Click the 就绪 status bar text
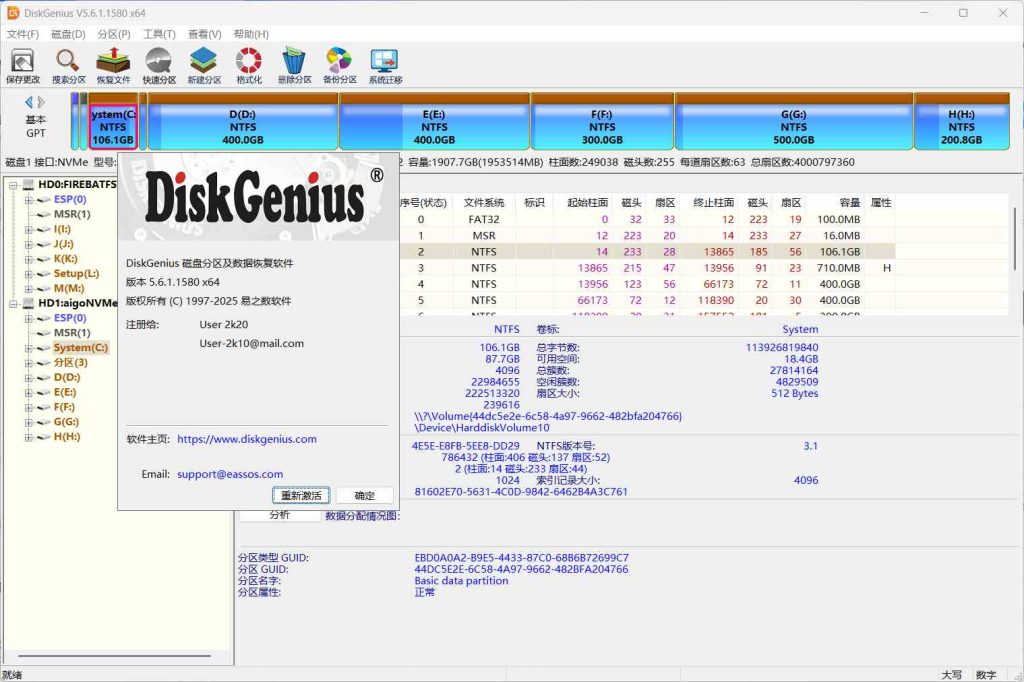The height and width of the screenshot is (682, 1024). 12,675
